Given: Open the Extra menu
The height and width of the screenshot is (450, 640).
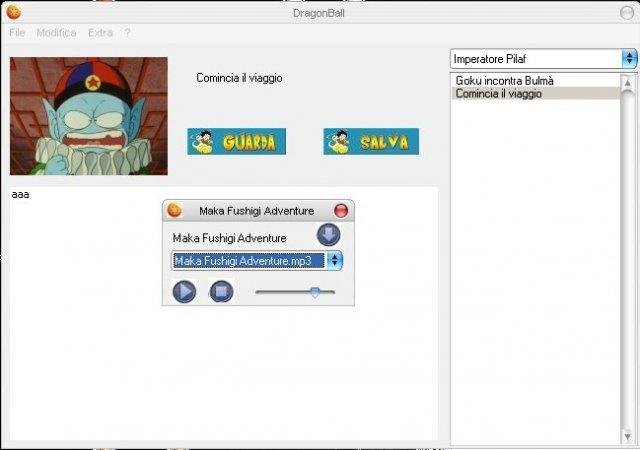Looking at the screenshot, I should 100,33.
